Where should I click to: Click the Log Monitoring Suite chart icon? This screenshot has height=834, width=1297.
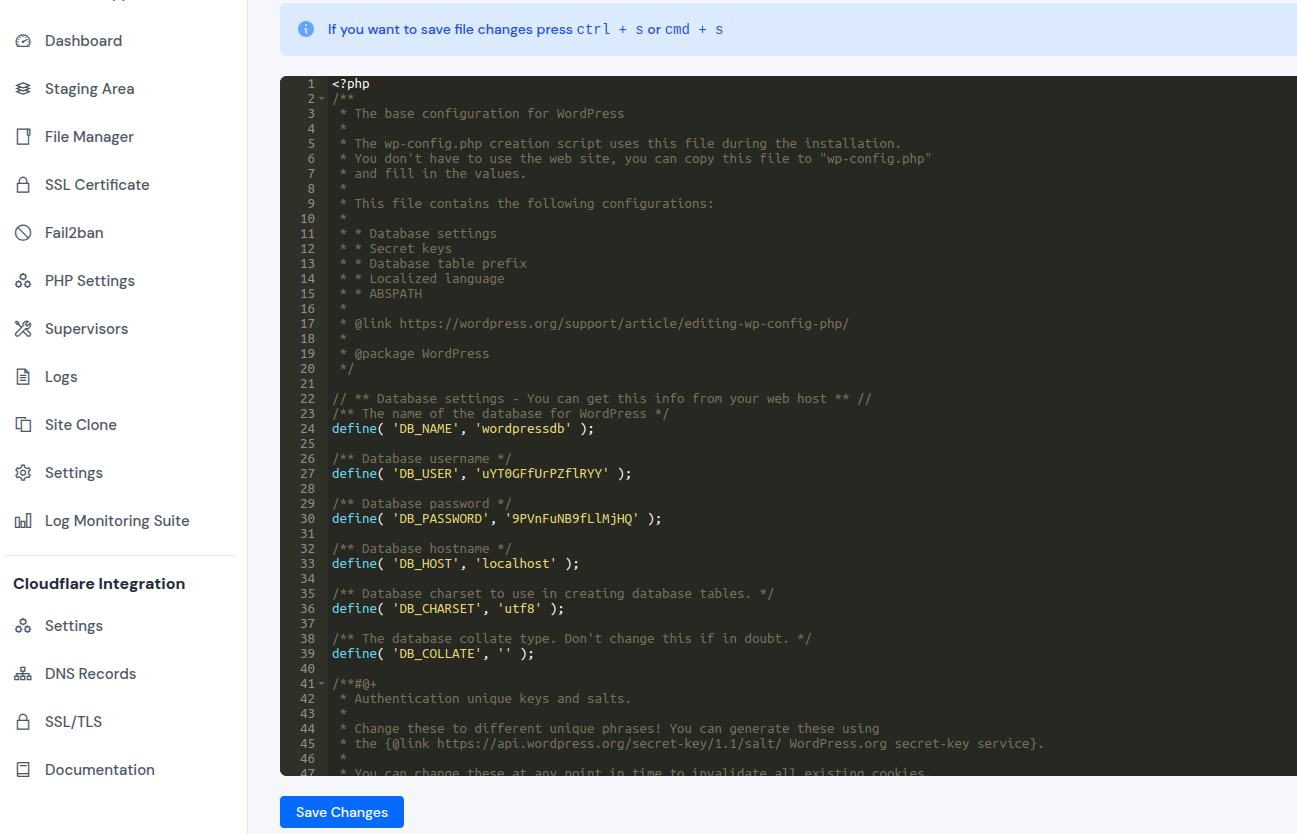(x=22, y=520)
